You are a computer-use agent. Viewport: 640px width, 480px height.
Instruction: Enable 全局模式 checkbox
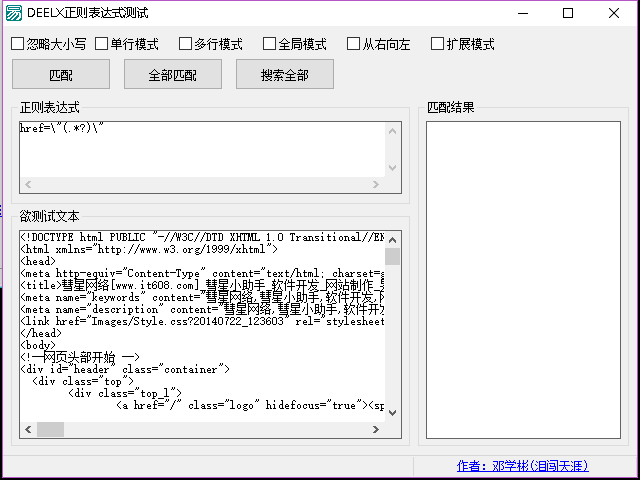(295, 44)
